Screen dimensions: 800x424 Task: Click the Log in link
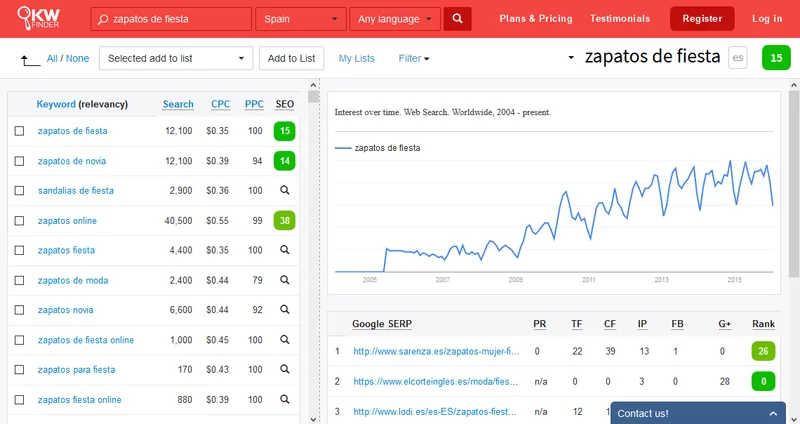(767, 18)
